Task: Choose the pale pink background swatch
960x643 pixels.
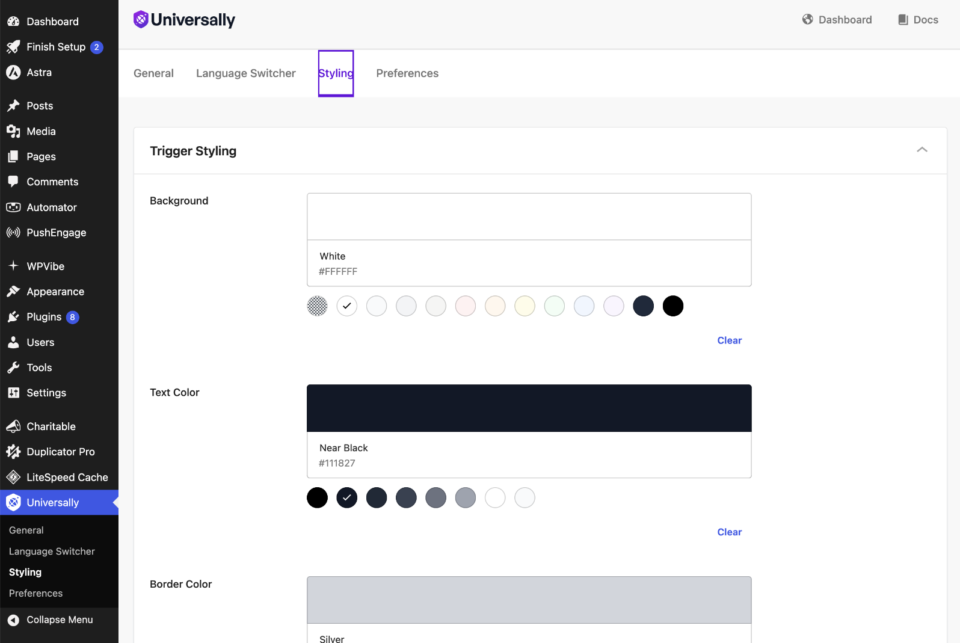Action: (x=465, y=306)
